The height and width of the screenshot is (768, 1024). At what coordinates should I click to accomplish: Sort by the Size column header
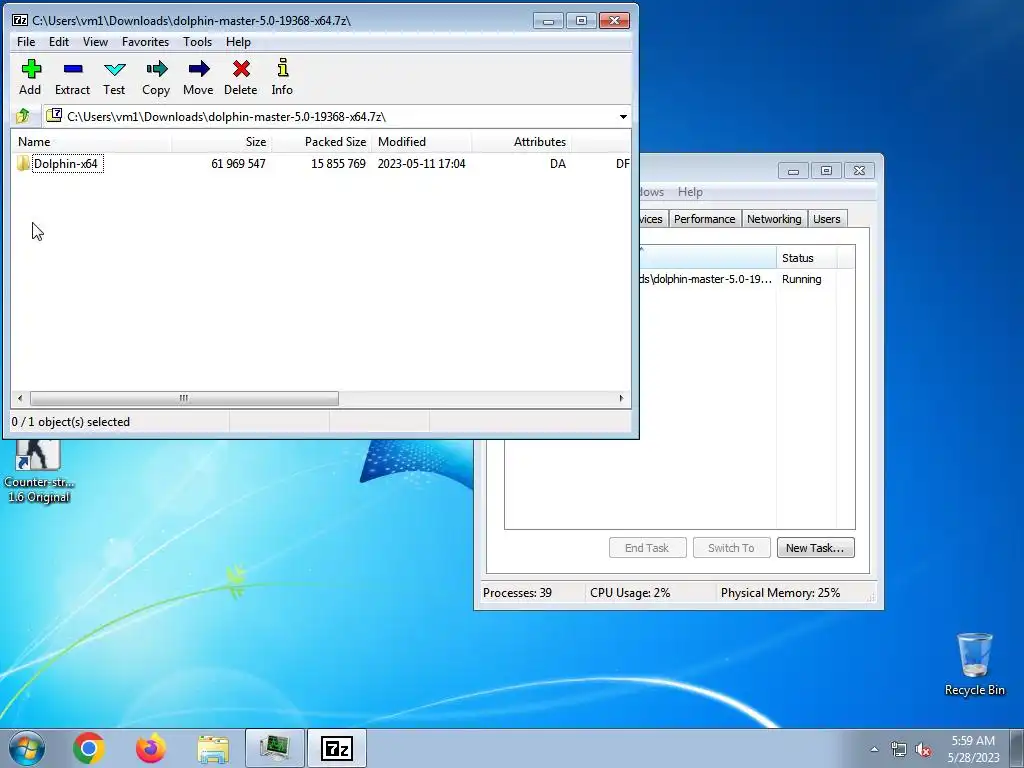coord(221,142)
